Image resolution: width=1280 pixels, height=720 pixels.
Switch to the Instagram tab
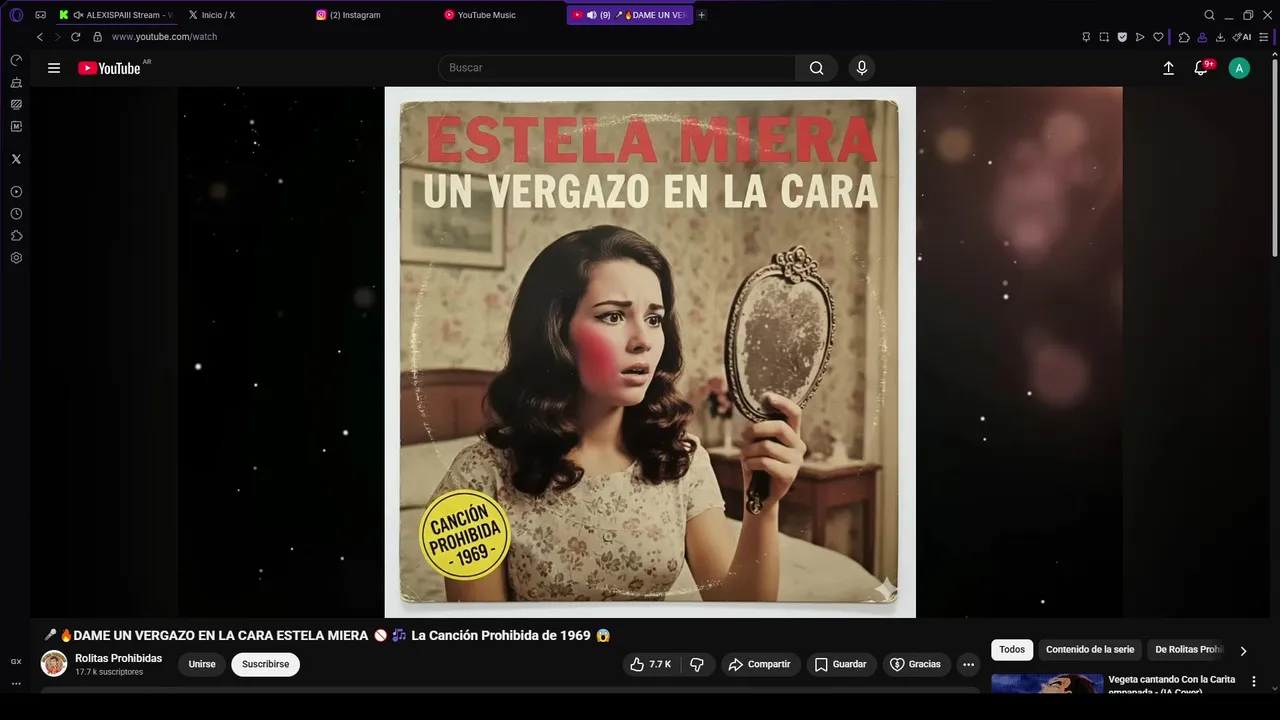click(x=350, y=15)
